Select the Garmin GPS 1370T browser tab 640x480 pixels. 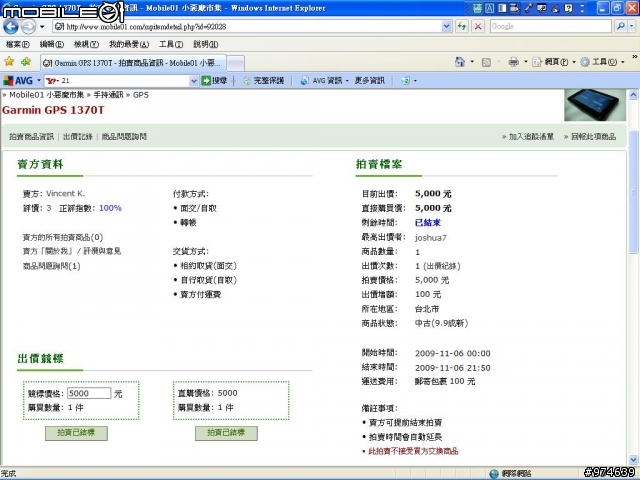133,63
